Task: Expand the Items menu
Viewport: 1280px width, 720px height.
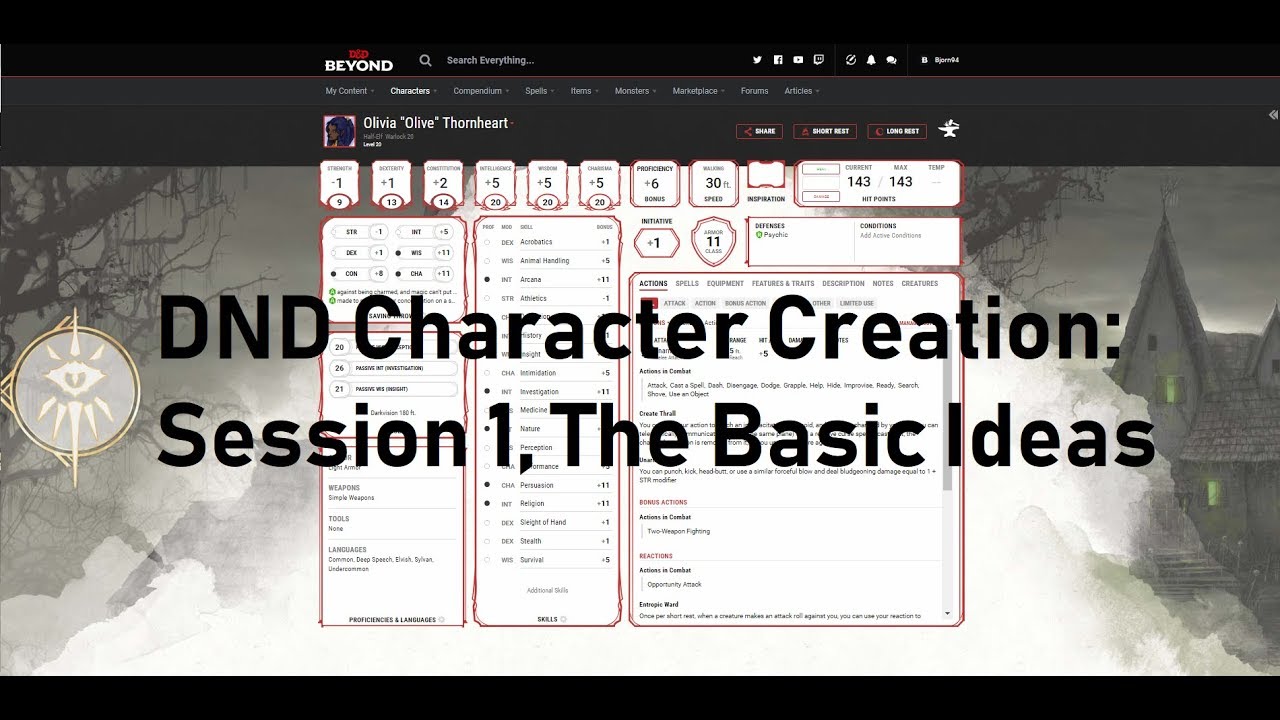Action: 584,91
